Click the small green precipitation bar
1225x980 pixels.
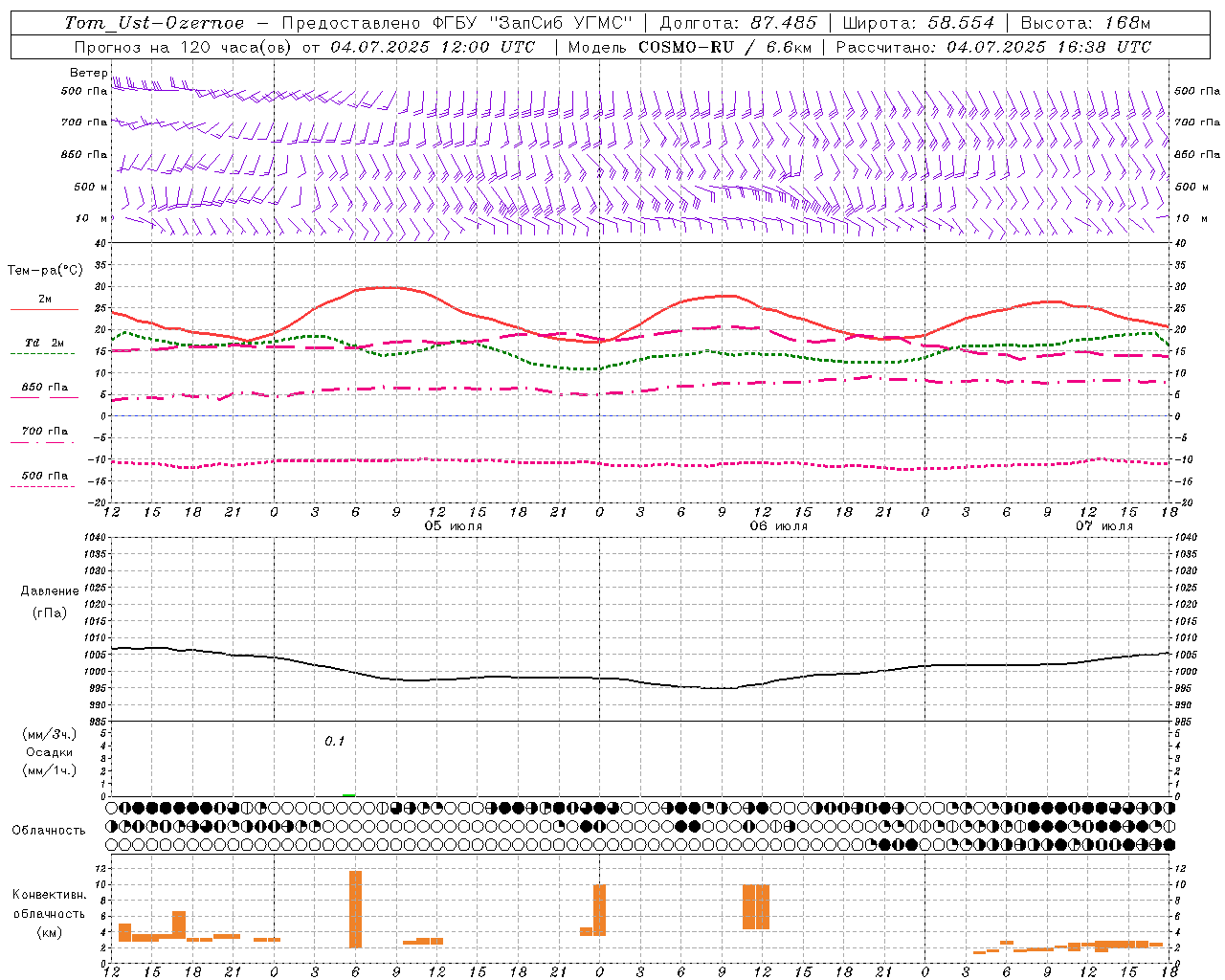pyautogui.click(x=348, y=794)
